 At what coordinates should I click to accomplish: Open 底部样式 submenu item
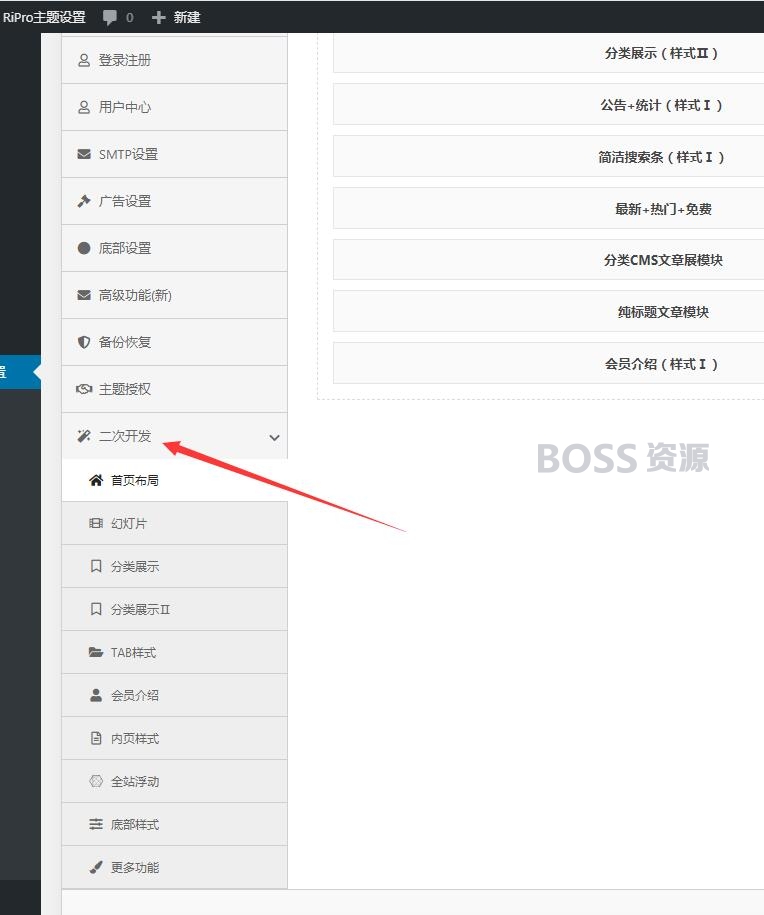[x=175, y=825]
